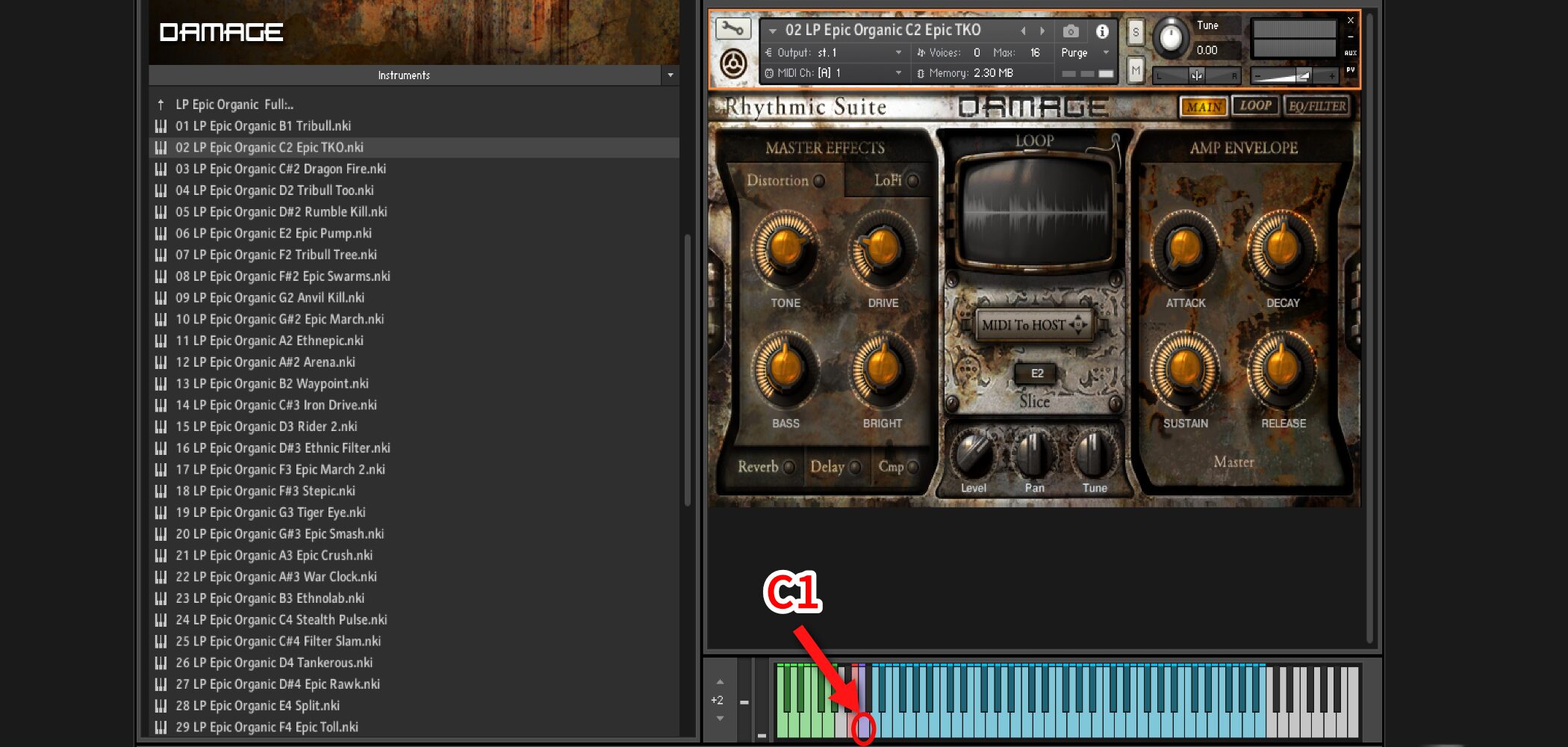Image resolution: width=1568 pixels, height=747 pixels.
Task: Click the BASS knob
Action: pos(785,368)
